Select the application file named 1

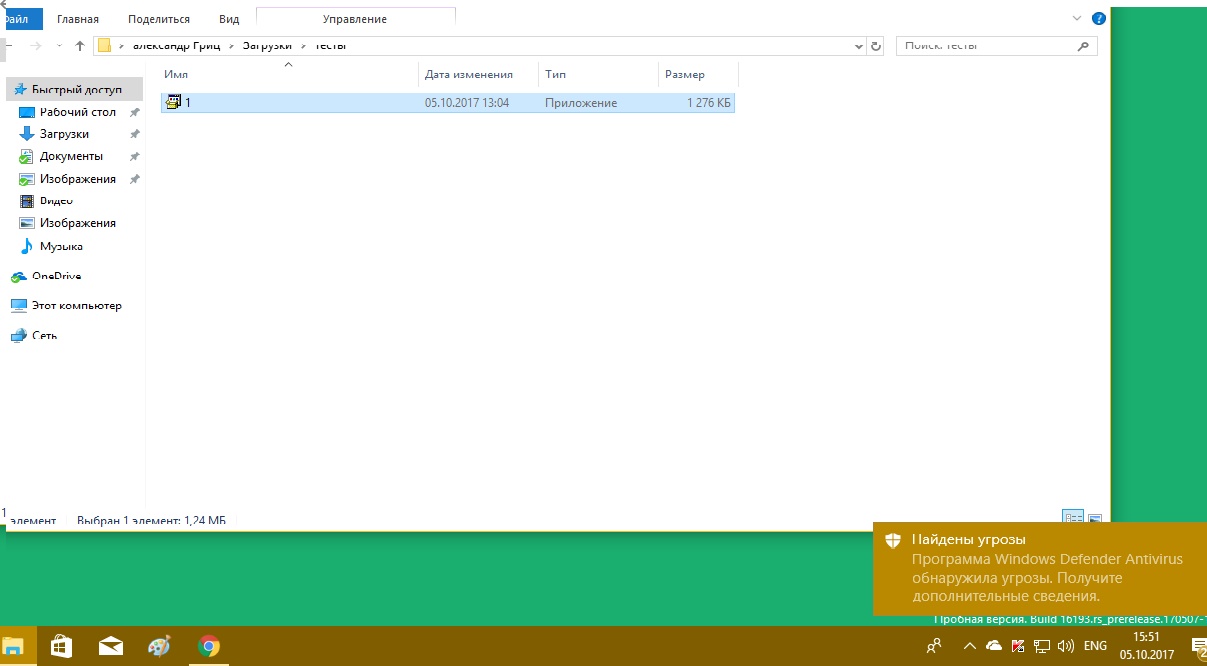coord(447,103)
